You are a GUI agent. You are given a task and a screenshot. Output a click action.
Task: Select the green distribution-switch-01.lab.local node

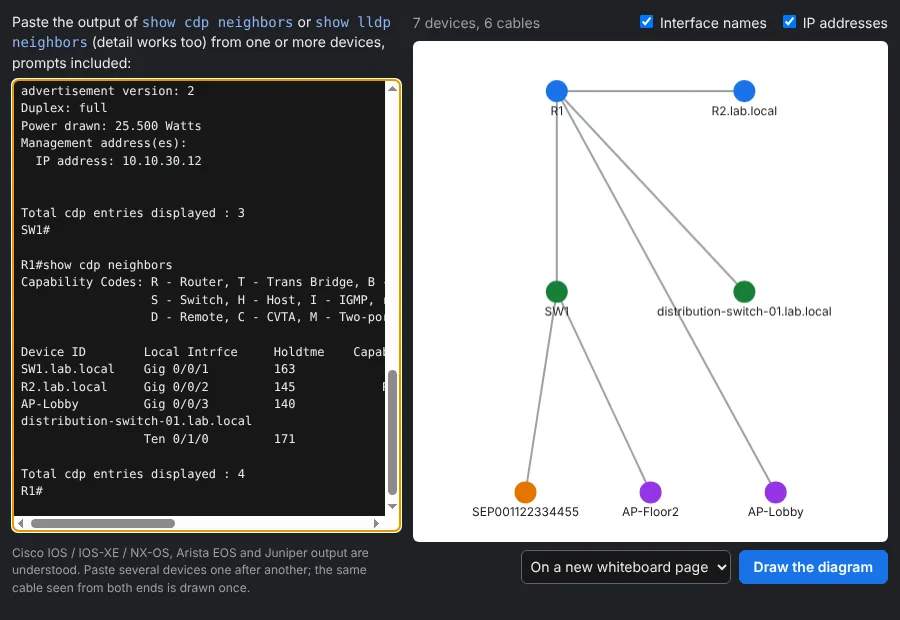[744, 292]
